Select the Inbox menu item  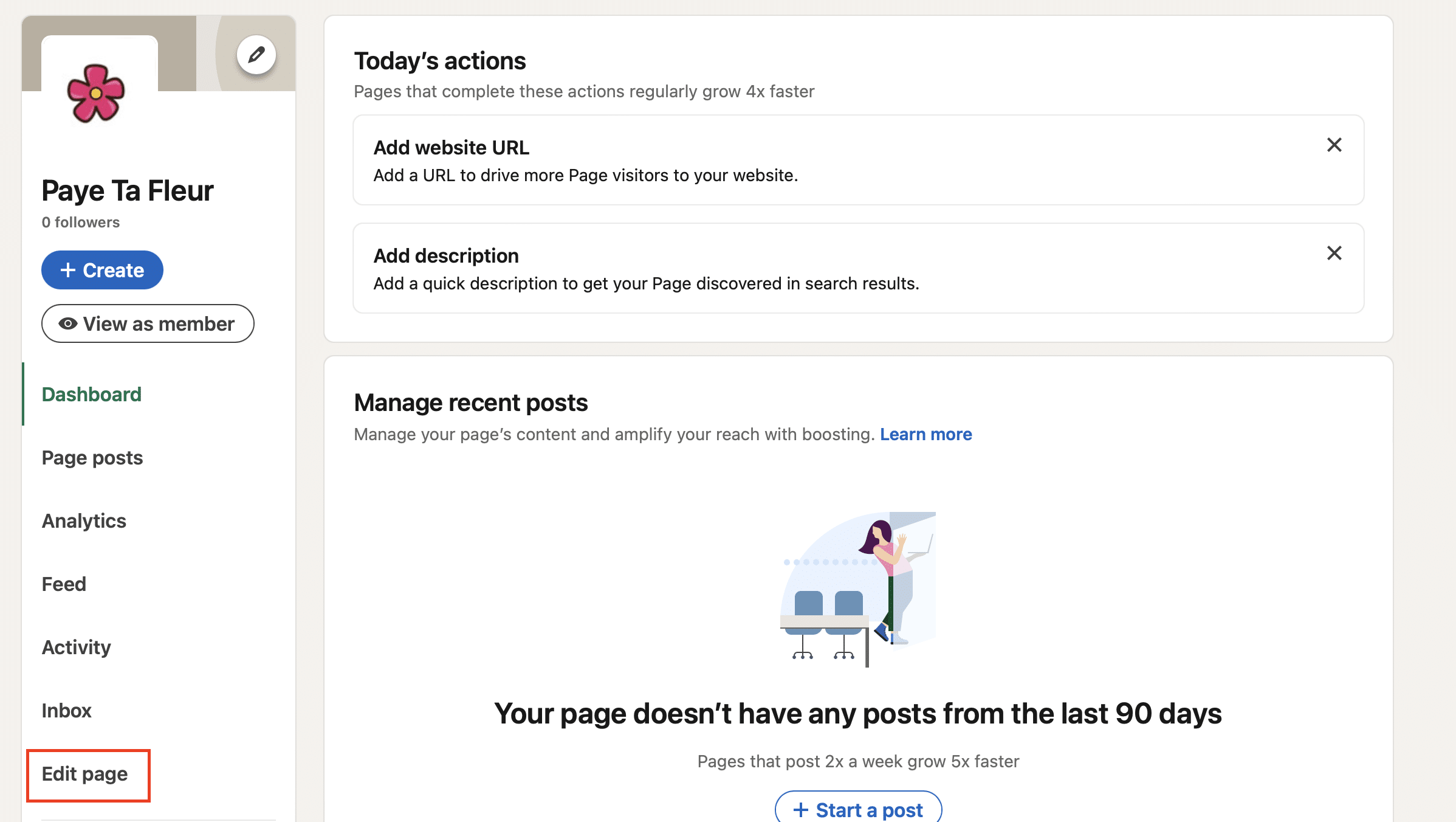coord(66,710)
